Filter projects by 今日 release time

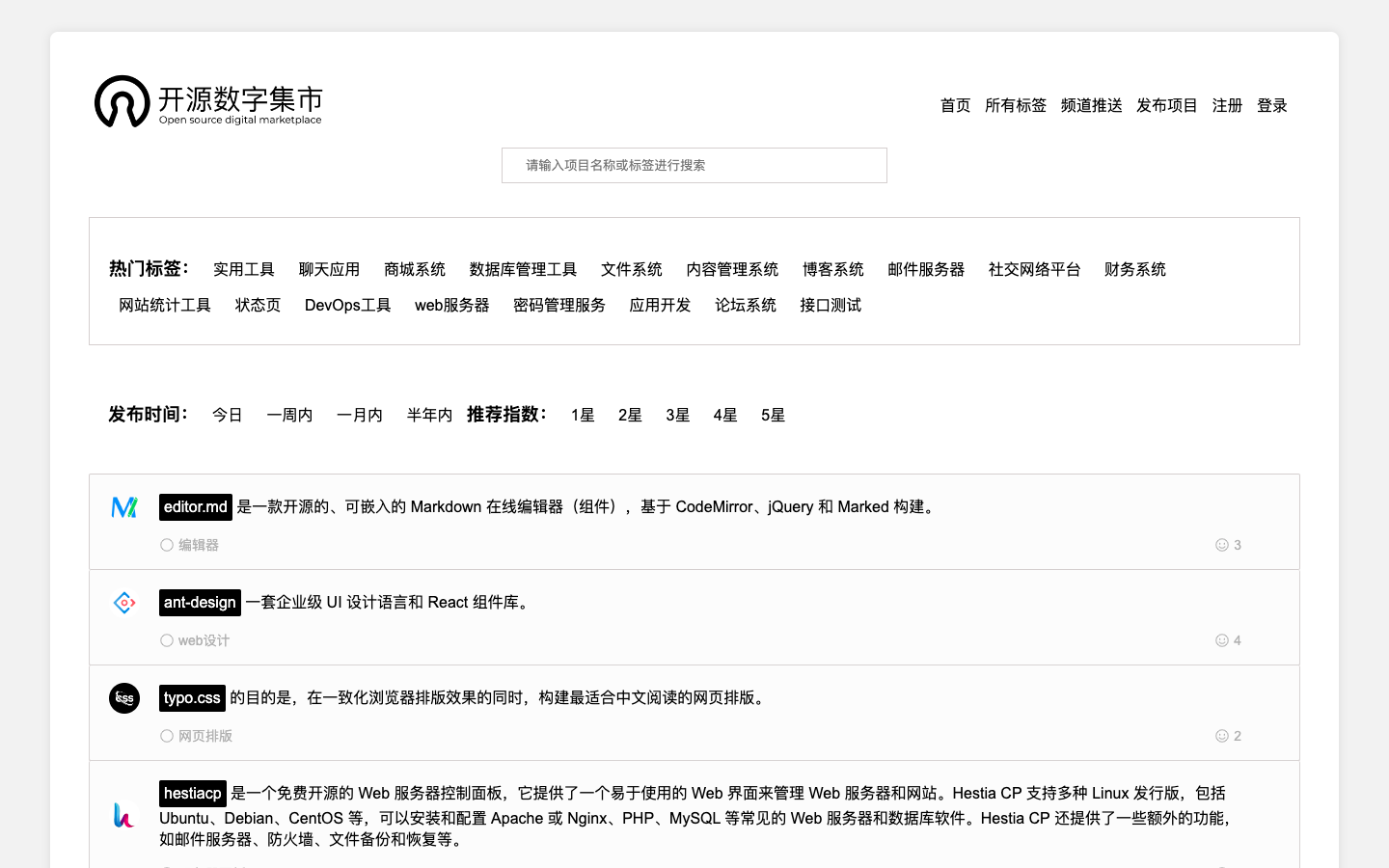[x=227, y=415]
